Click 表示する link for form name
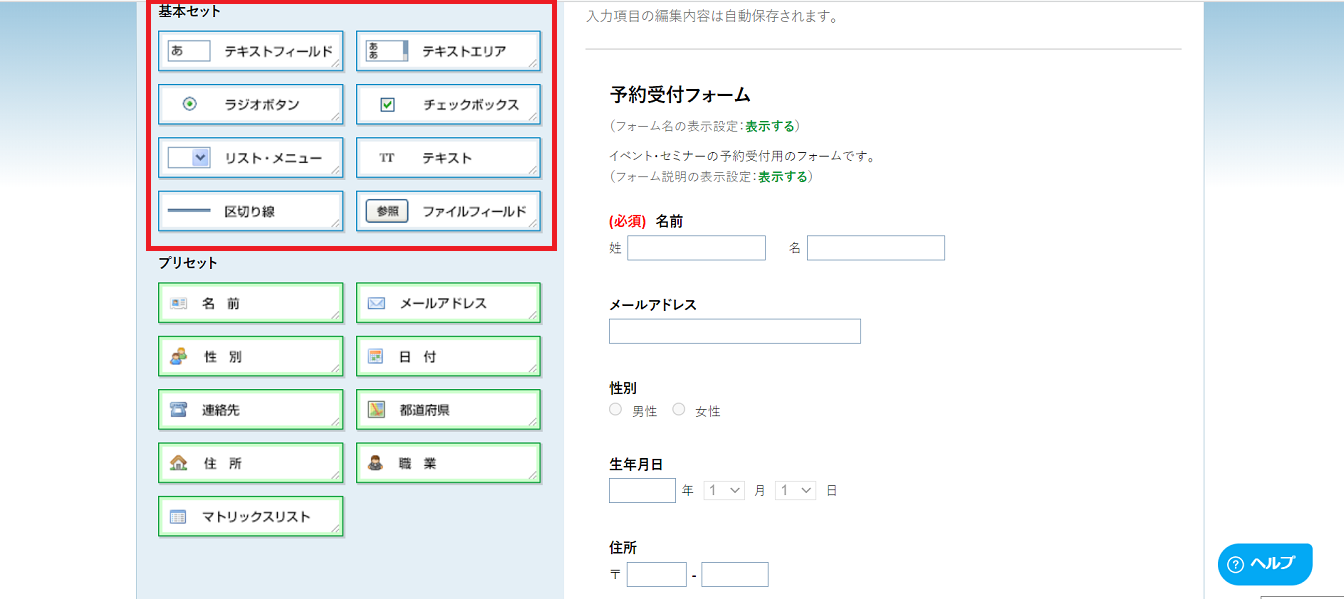Screen dimensions: 1344x599 769,126
